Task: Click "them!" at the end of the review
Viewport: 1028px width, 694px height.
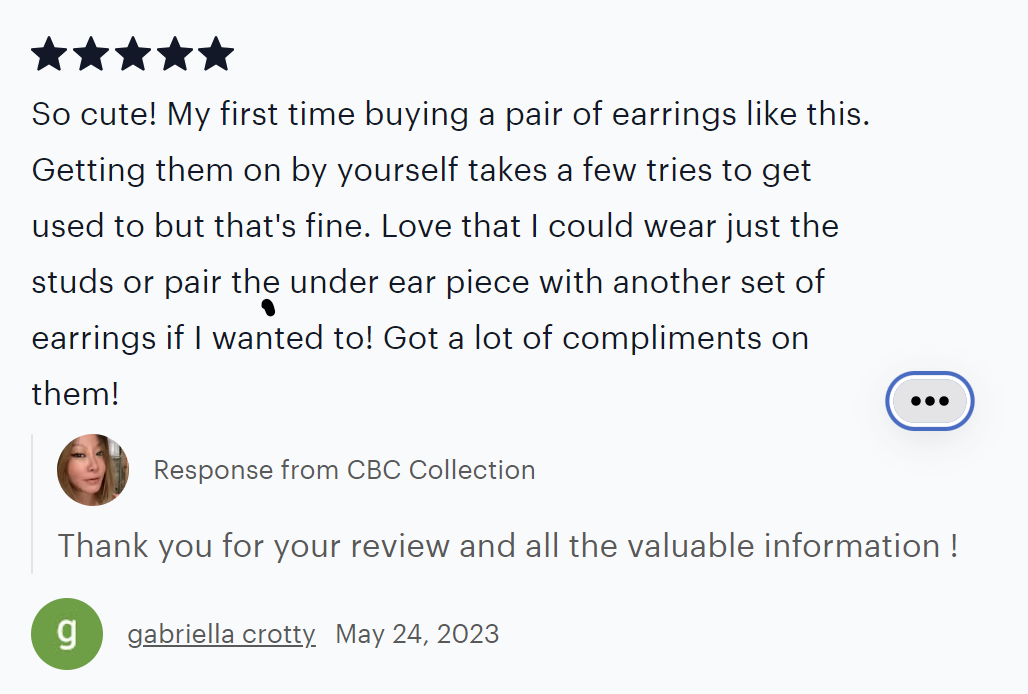Action: [x=75, y=395]
